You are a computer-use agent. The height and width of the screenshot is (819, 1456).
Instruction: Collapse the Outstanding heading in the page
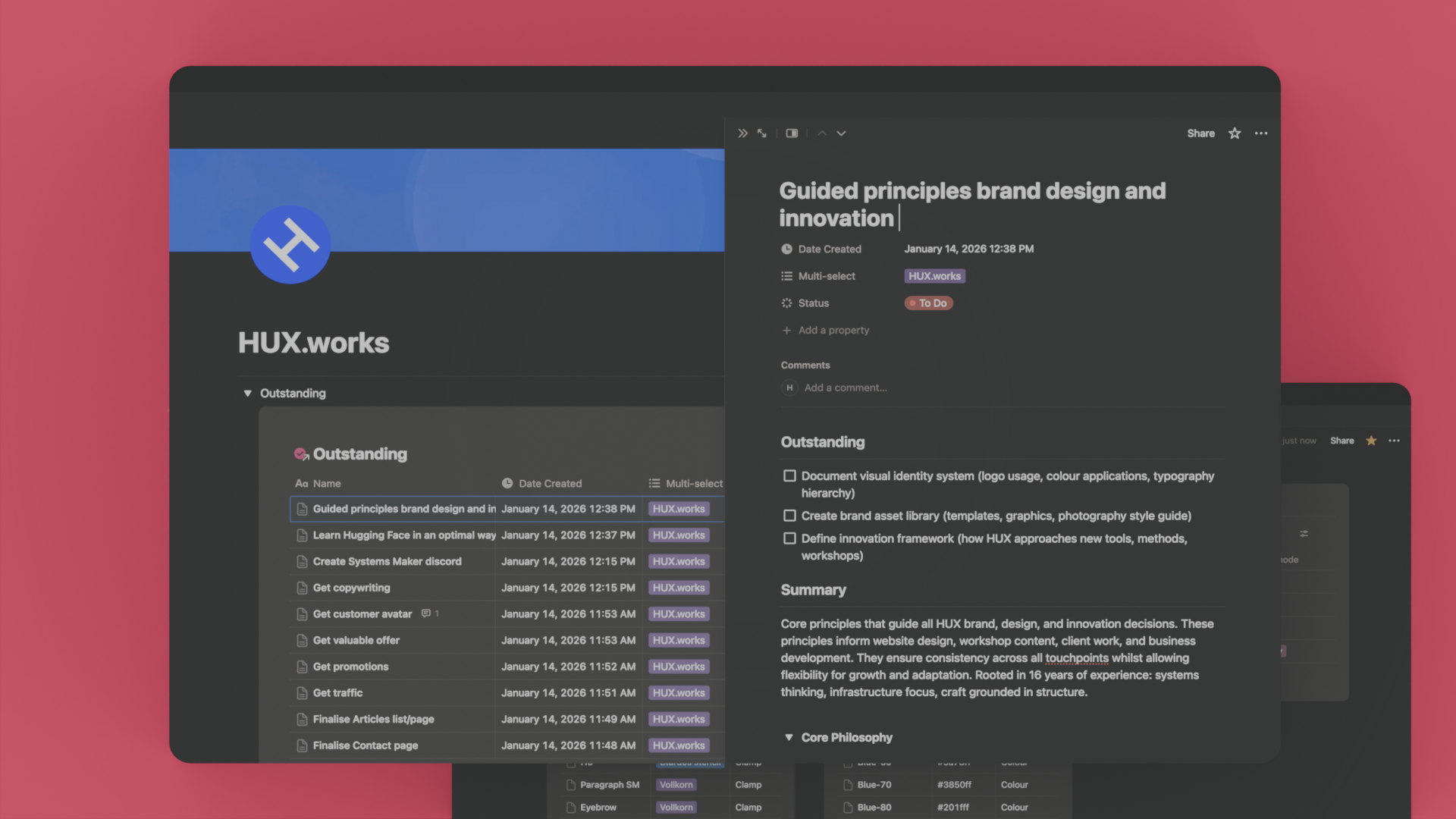tap(822, 441)
